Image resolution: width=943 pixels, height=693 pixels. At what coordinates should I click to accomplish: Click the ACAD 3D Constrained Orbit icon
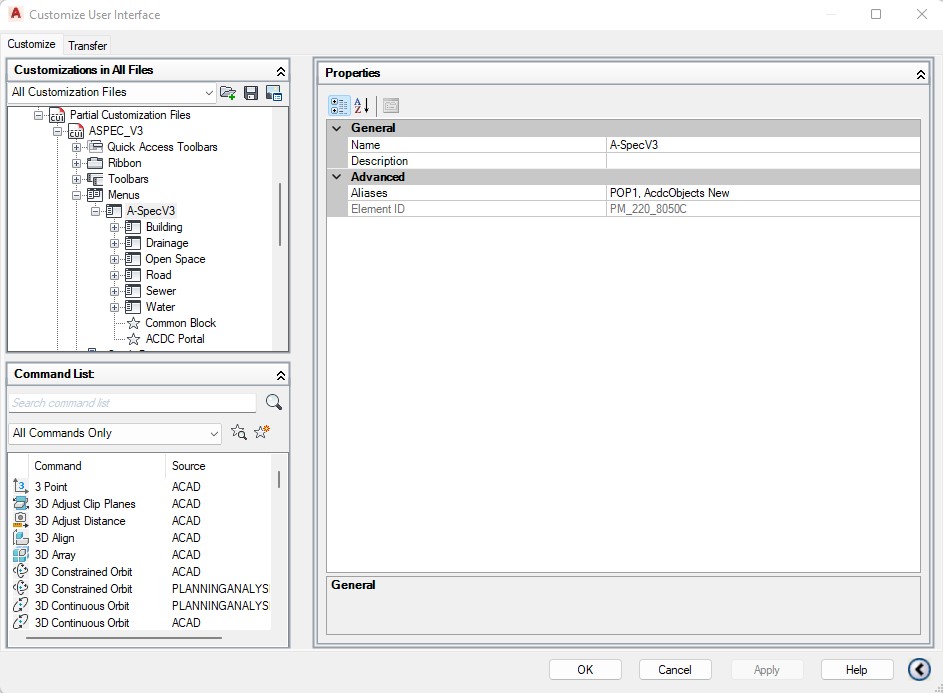(20, 571)
